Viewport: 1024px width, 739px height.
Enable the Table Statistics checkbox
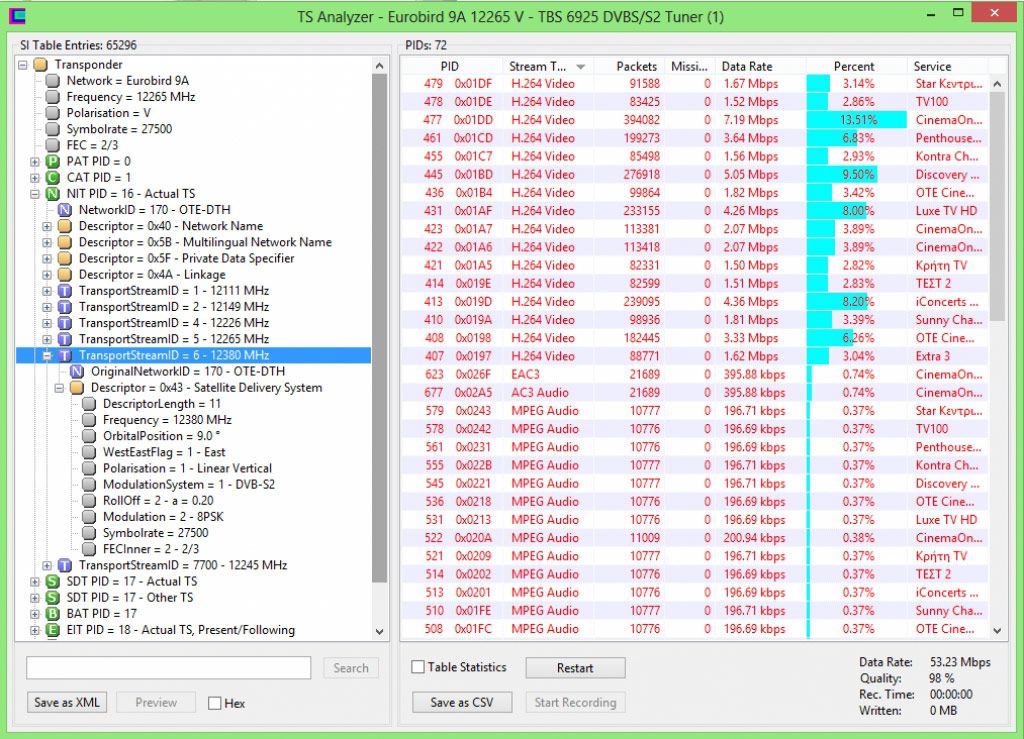tap(419, 667)
